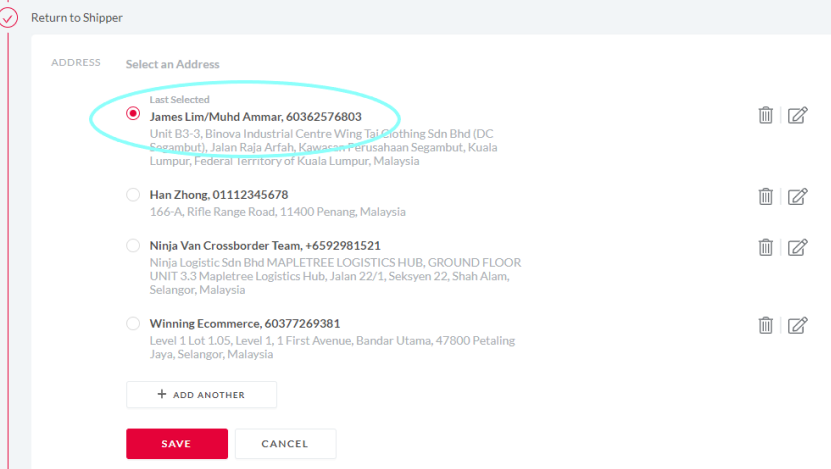The width and height of the screenshot is (831, 469).
Task: Click the Return to Shipper heading
Action: tap(77, 17)
